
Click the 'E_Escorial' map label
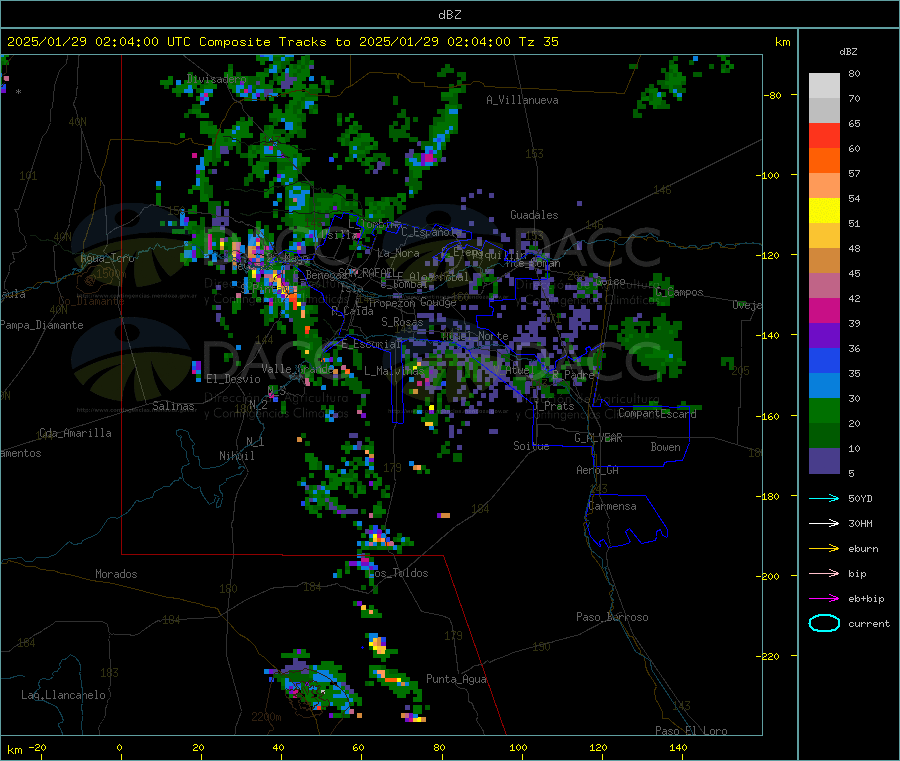pyautogui.click(x=371, y=344)
